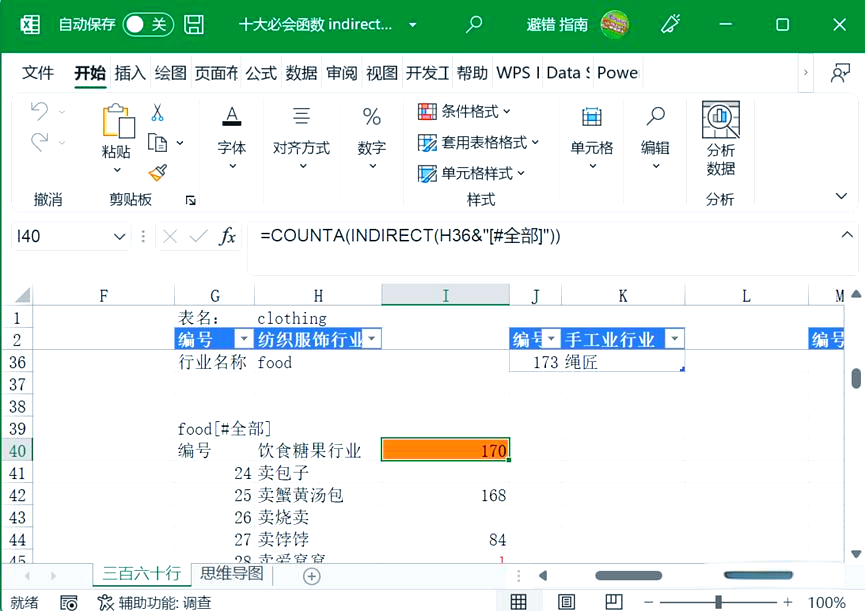Switch to the 插入 tab
Viewport: 865px width, 611px height.
(x=130, y=73)
